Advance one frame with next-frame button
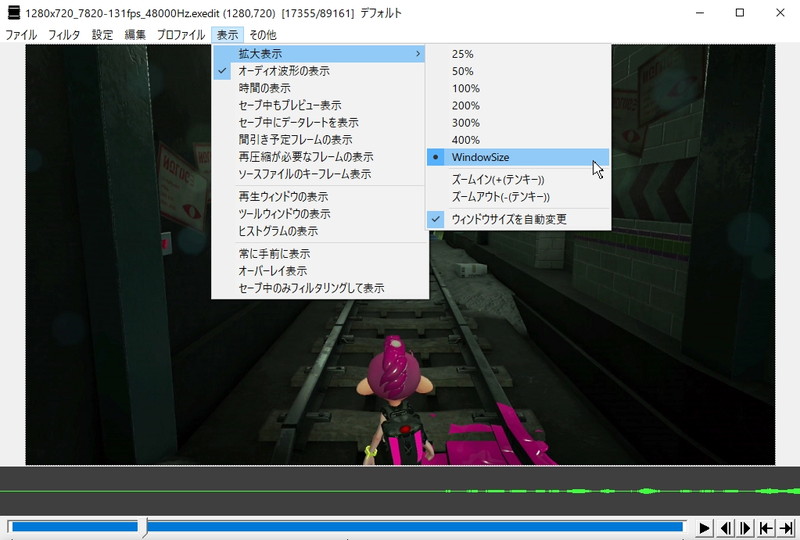This screenshot has height=540, width=800. pos(745,528)
